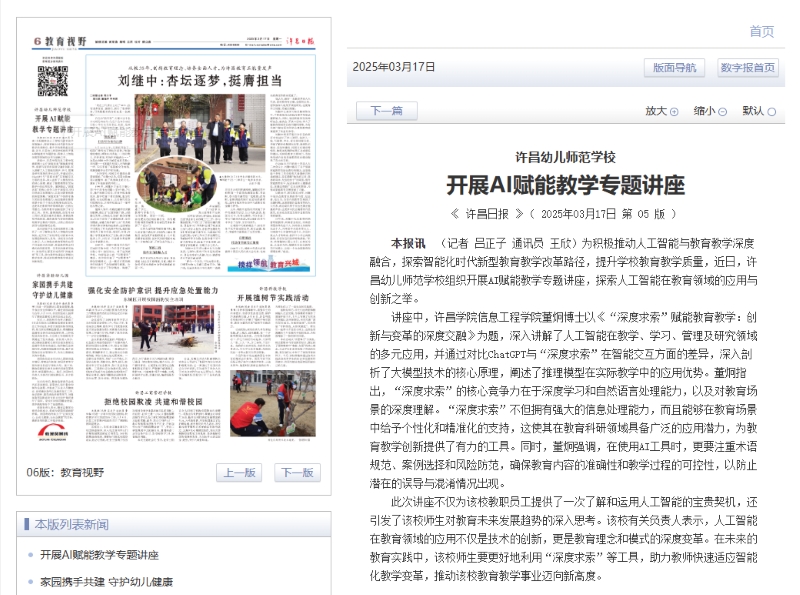Go to 数字报首页 digital paper home
Image resolution: width=800 pixels, height=595 pixels.
pos(747,67)
